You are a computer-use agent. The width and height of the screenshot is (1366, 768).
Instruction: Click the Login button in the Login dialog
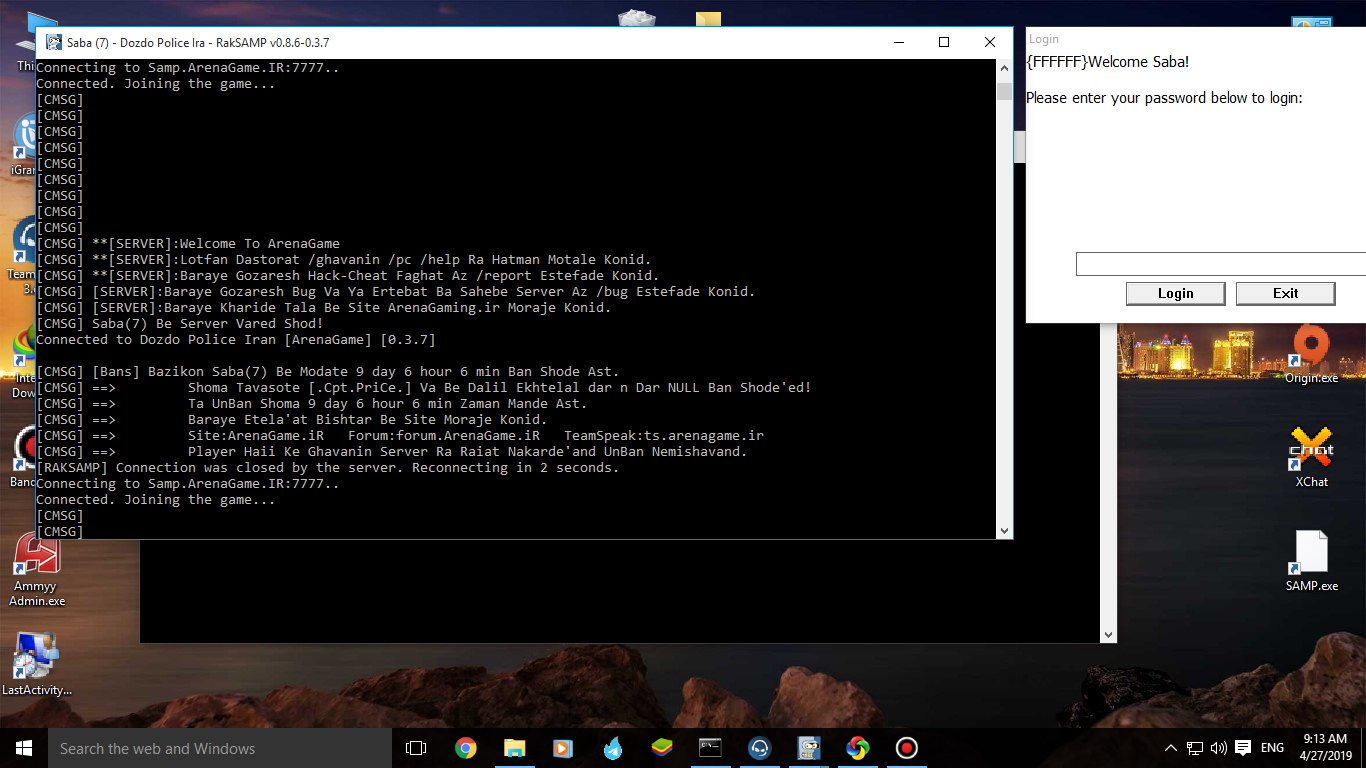[x=1175, y=293]
